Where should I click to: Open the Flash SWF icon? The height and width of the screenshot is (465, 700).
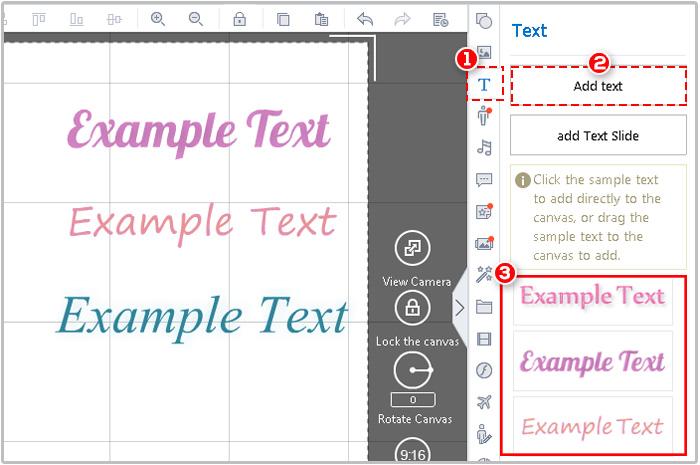click(484, 370)
